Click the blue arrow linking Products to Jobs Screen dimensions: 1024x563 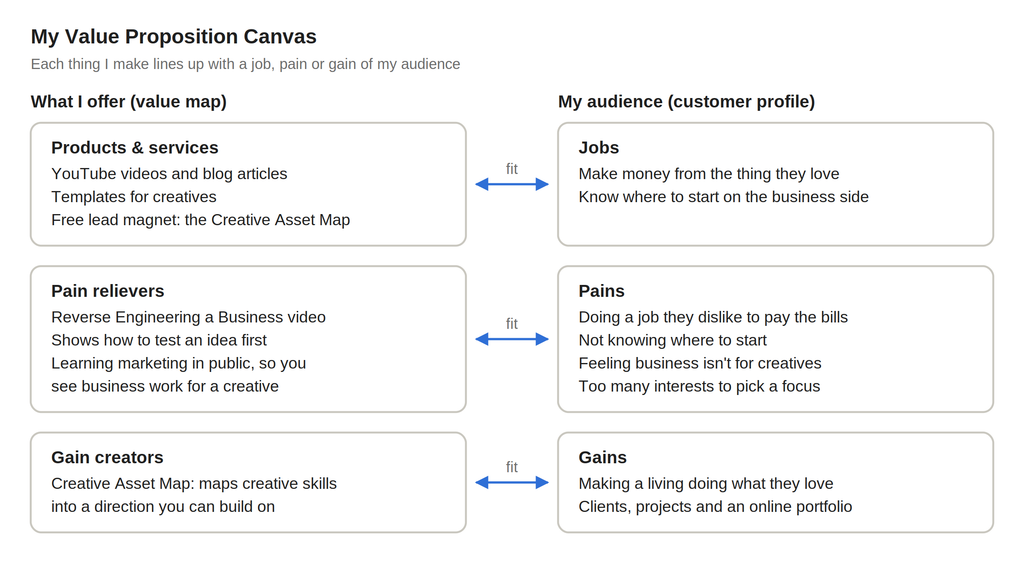point(512,184)
